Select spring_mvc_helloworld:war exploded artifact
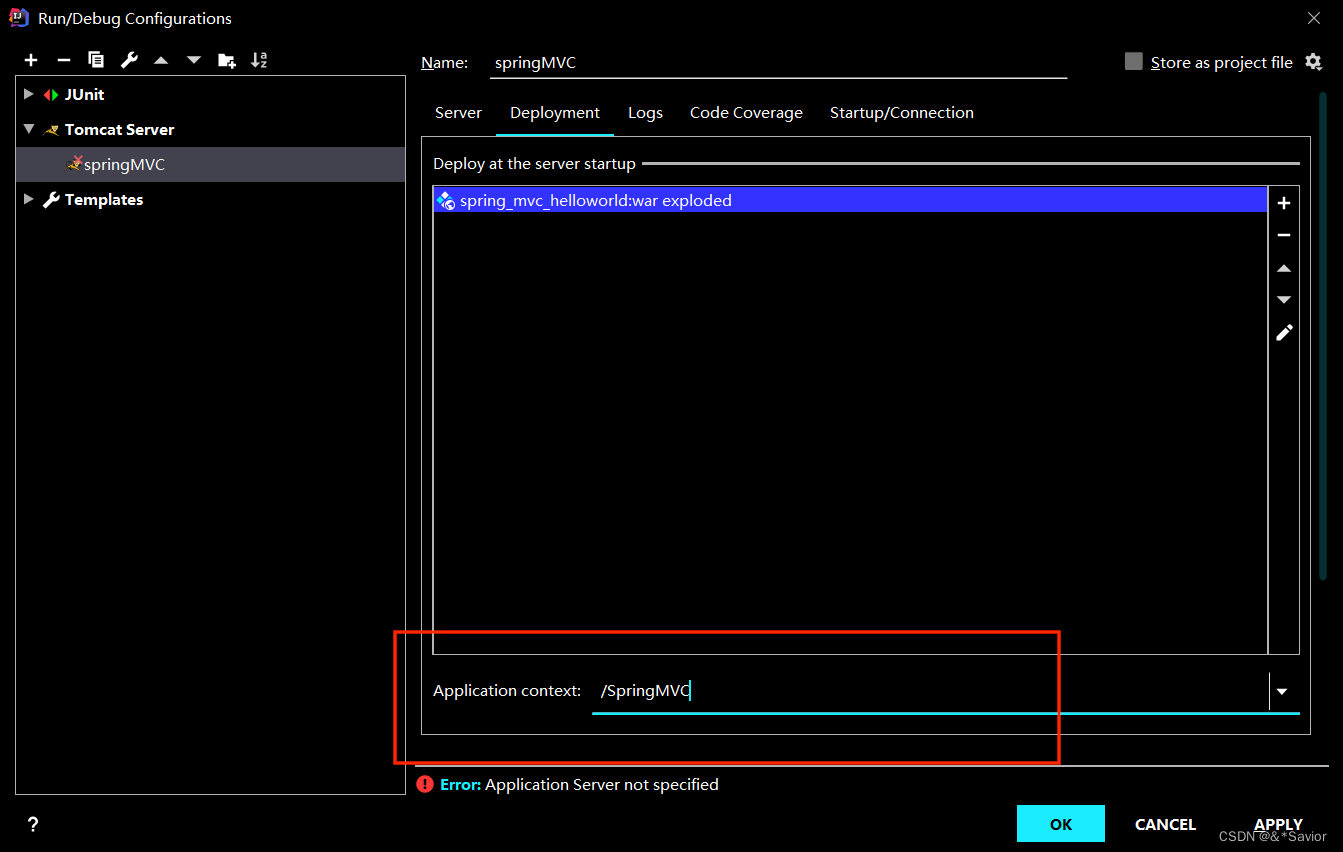 (x=850, y=200)
